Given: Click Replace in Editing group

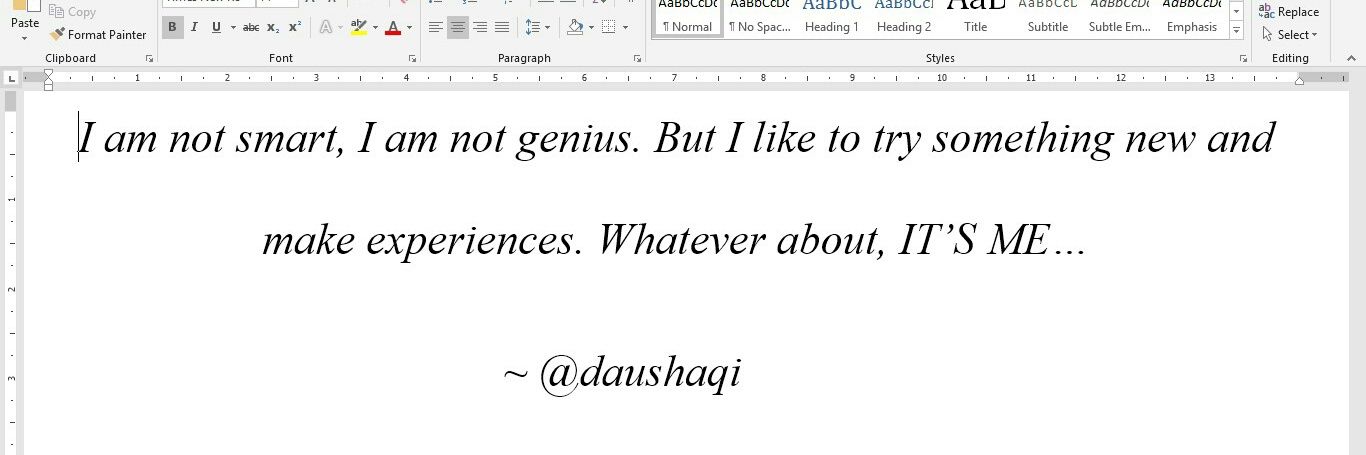Looking at the screenshot, I should 1290,12.
